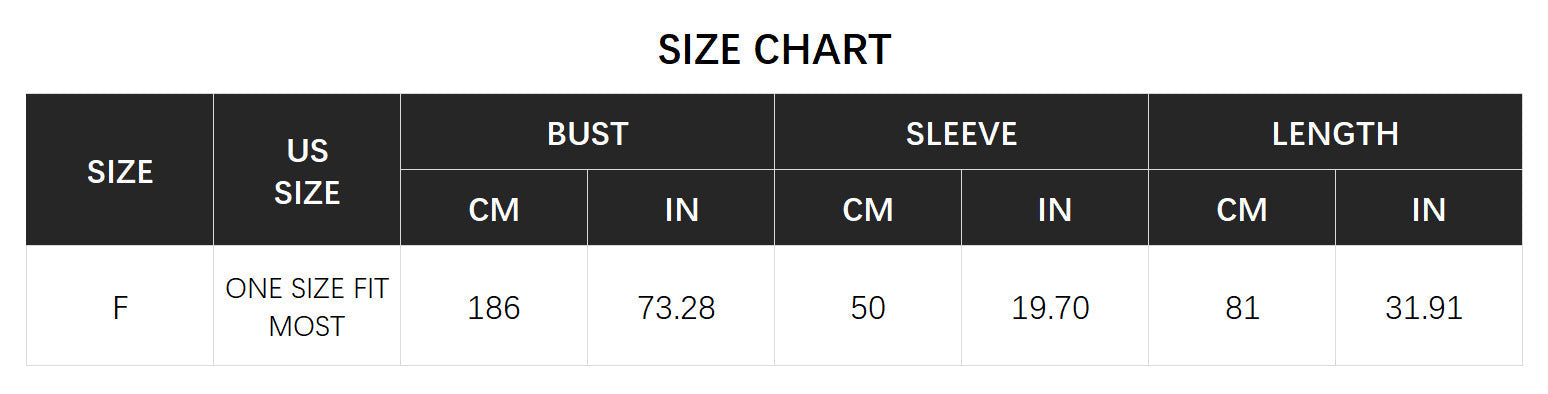Screen dimensions: 1548x394
Task: Select the IN subheader under LENGTH
Action: pos(1429,208)
